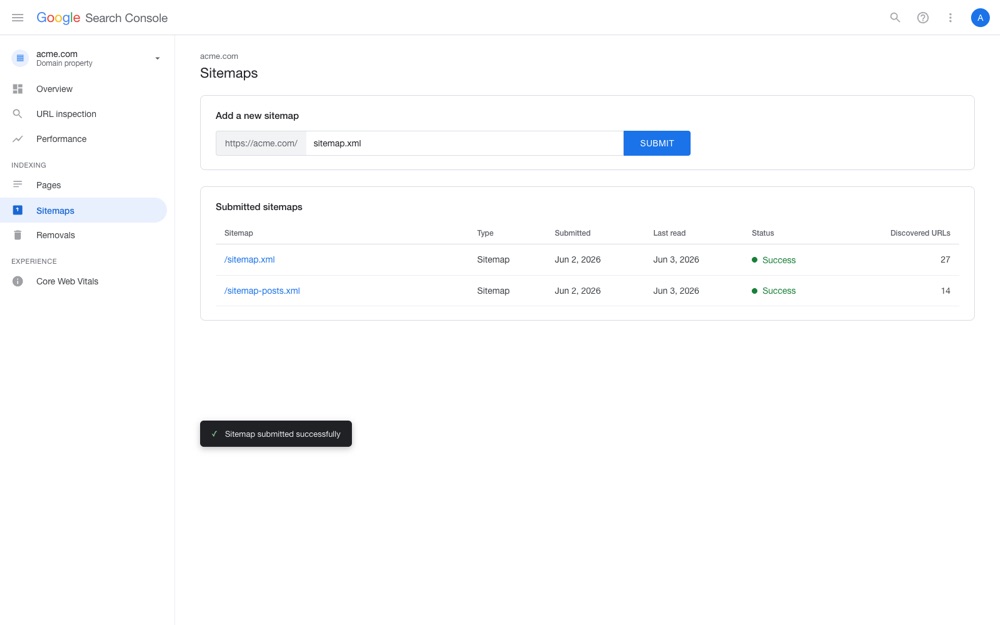Screen dimensions: 1000x625
Task: Click the Sitemap submitted successfully toast
Action: click(x=276, y=434)
